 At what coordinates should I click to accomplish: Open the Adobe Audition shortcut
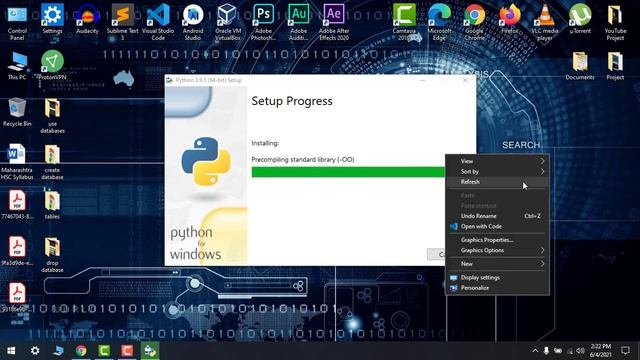click(x=298, y=22)
